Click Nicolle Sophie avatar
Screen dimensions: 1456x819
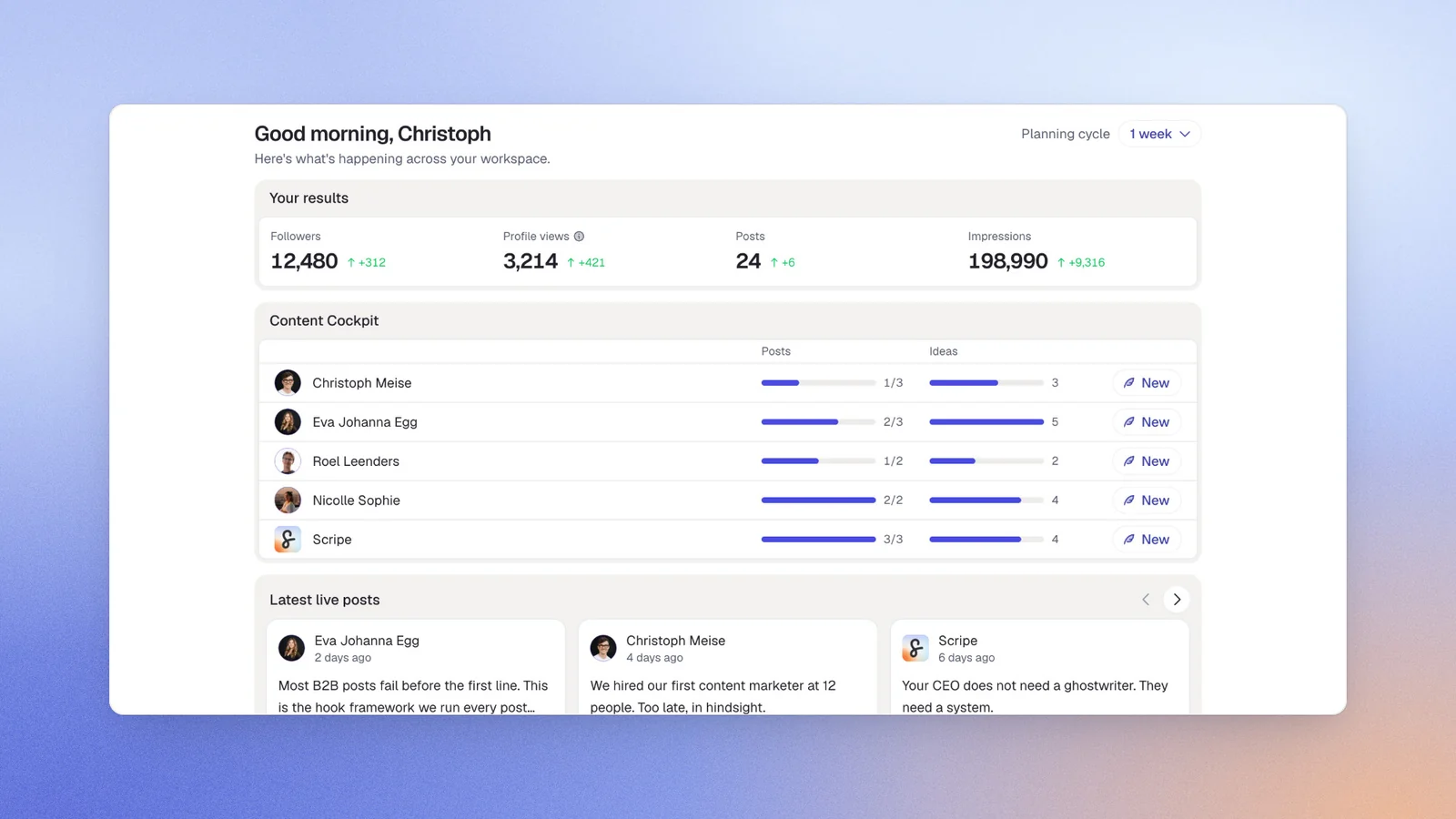pyautogui.click(x=288, y=500)
